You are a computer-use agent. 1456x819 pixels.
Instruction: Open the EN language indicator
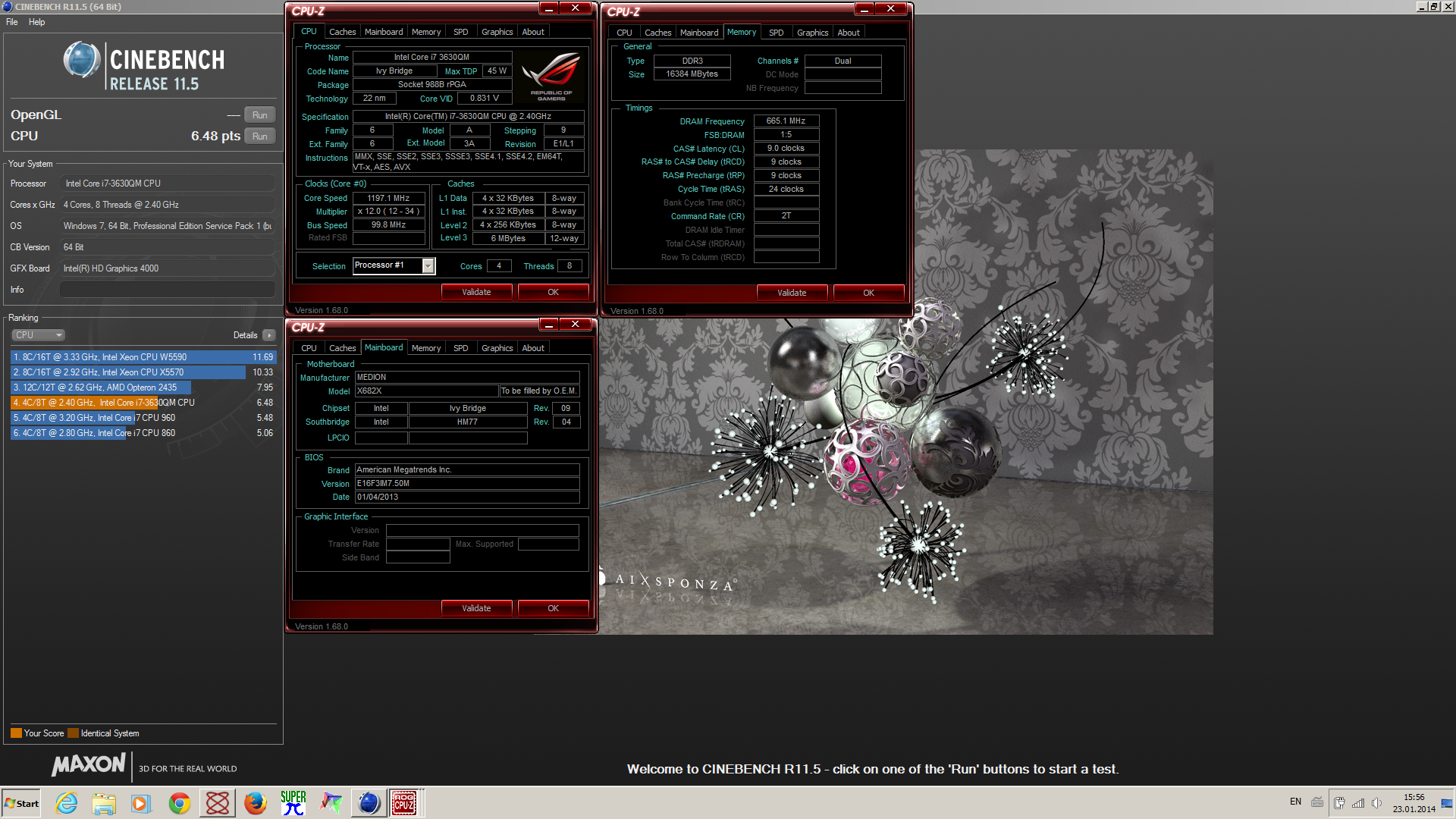(x=1295, y=802)
